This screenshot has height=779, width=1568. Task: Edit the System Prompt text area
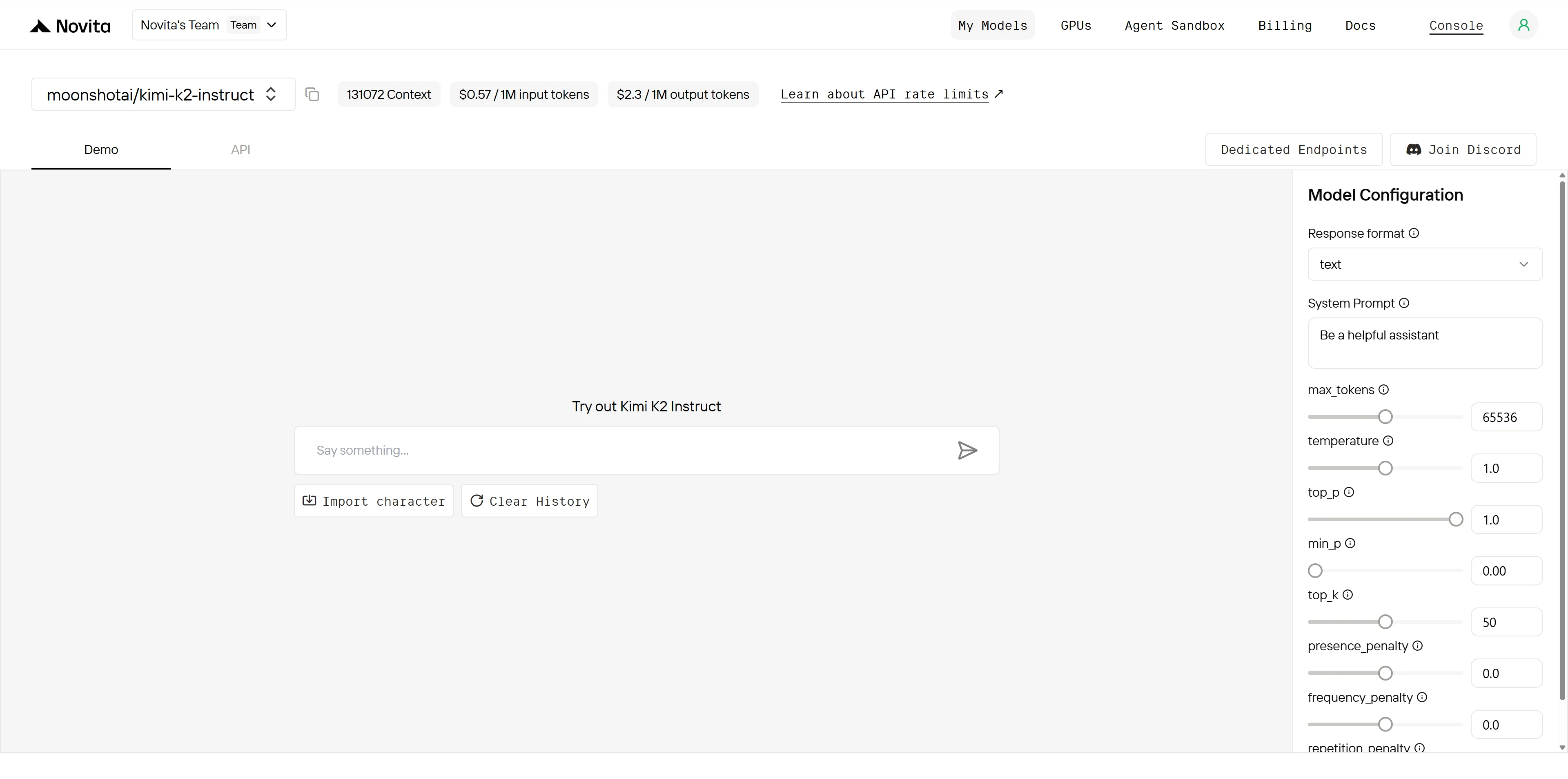(1425, 343)
